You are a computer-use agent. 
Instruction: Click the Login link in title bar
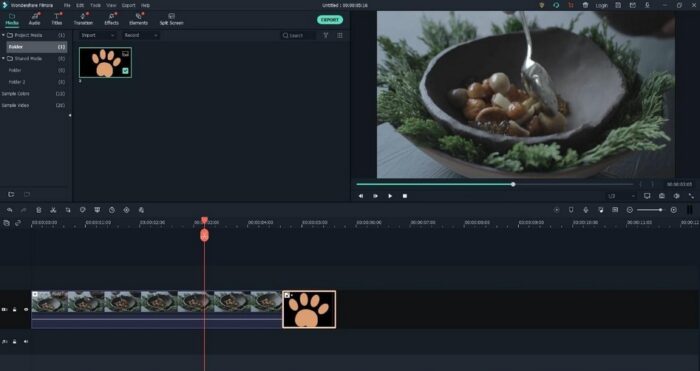[601, 5]
